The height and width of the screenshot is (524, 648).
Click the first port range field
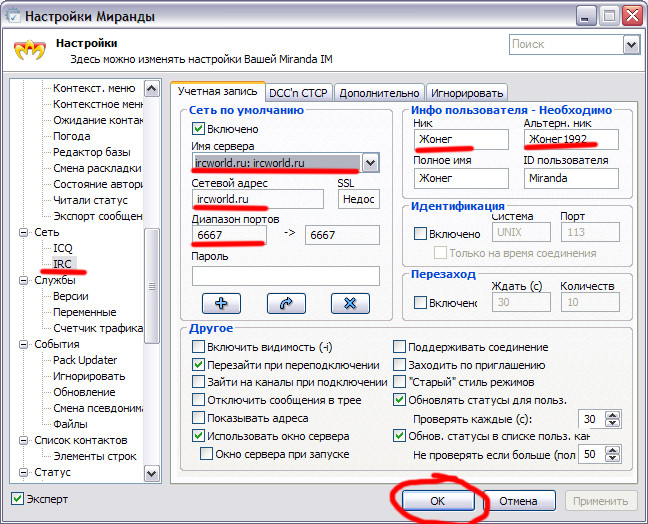click(229, 235)
